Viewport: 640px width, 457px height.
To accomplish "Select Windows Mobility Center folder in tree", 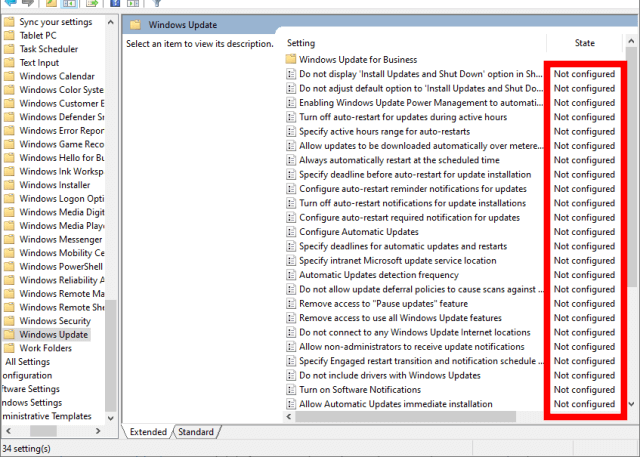I will pyautogui.click(x=62, y=253).
